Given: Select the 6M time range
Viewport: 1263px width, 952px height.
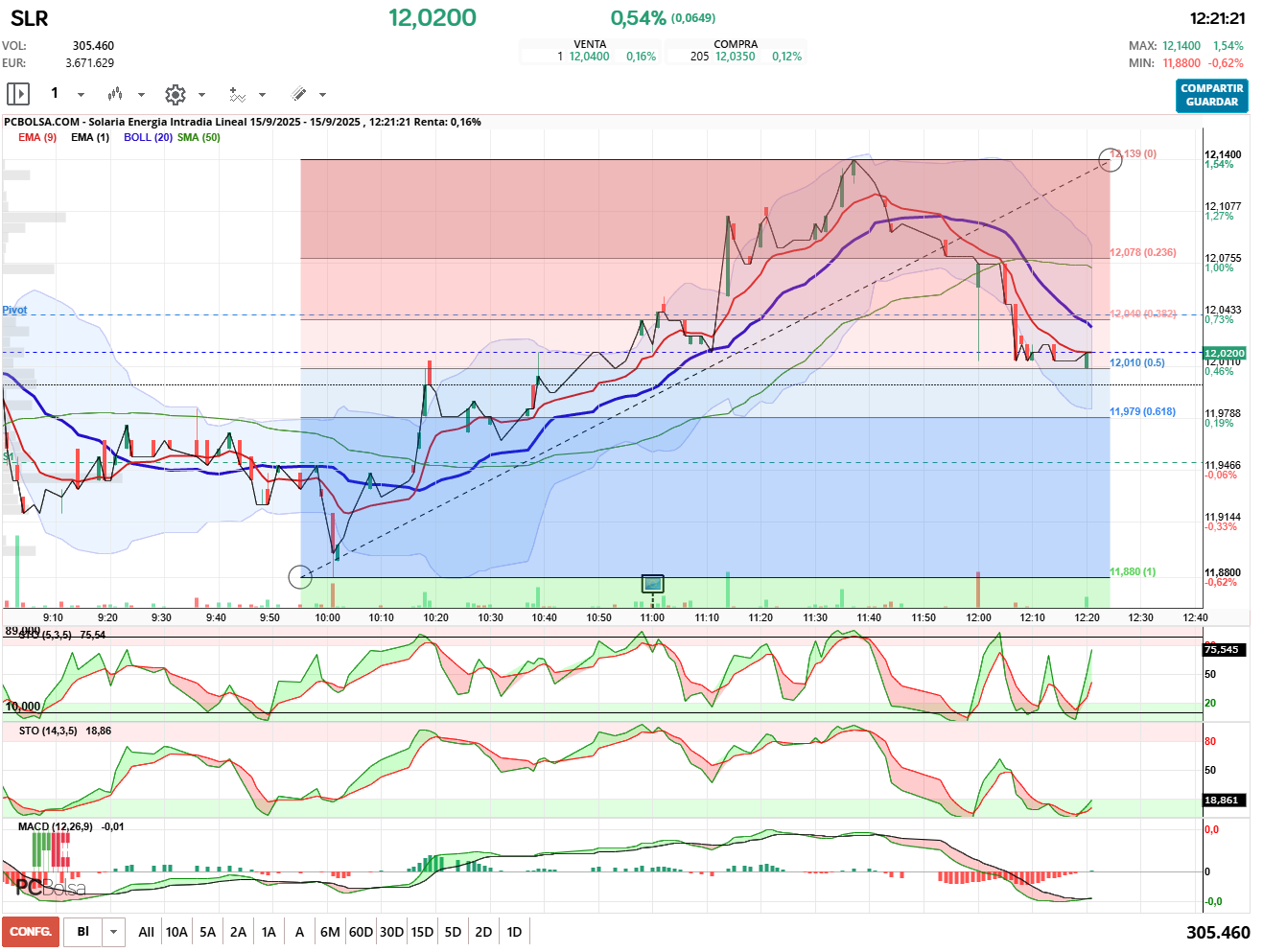Looking at the screenshot, I should 330,932.
